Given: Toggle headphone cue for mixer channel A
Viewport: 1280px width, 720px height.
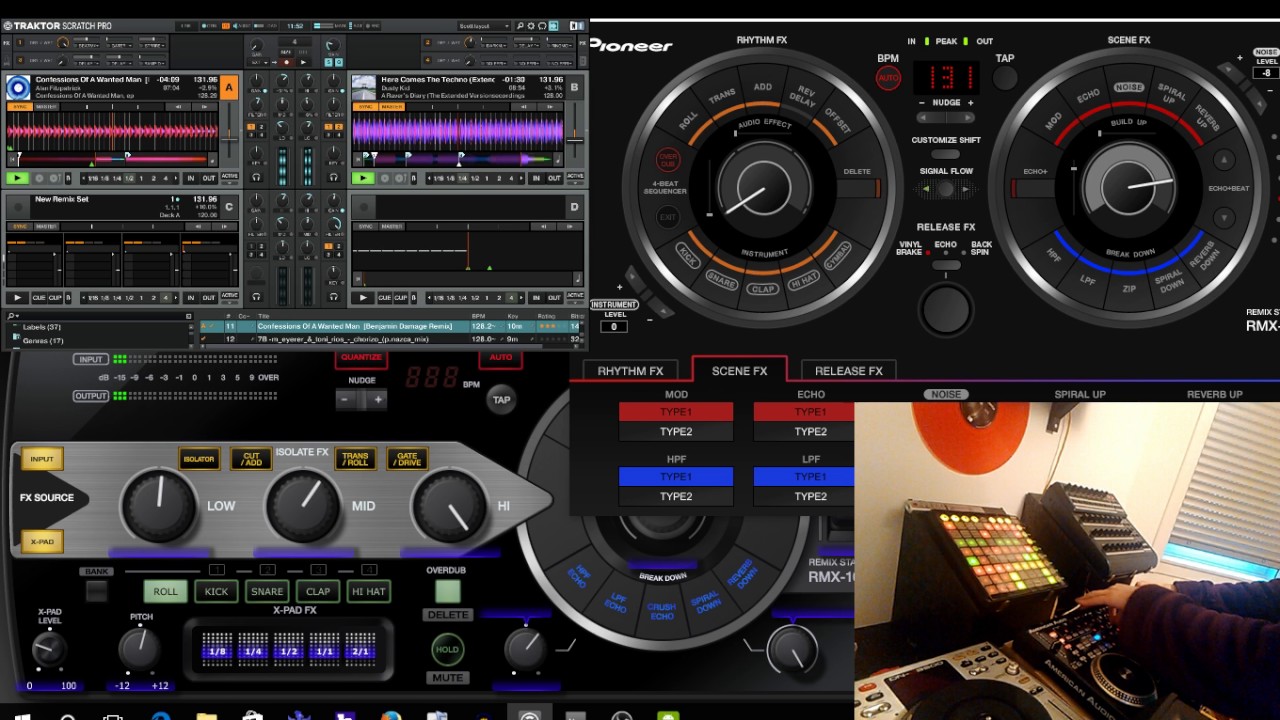Looking at the screenshot, I should (x=256, y=178).
